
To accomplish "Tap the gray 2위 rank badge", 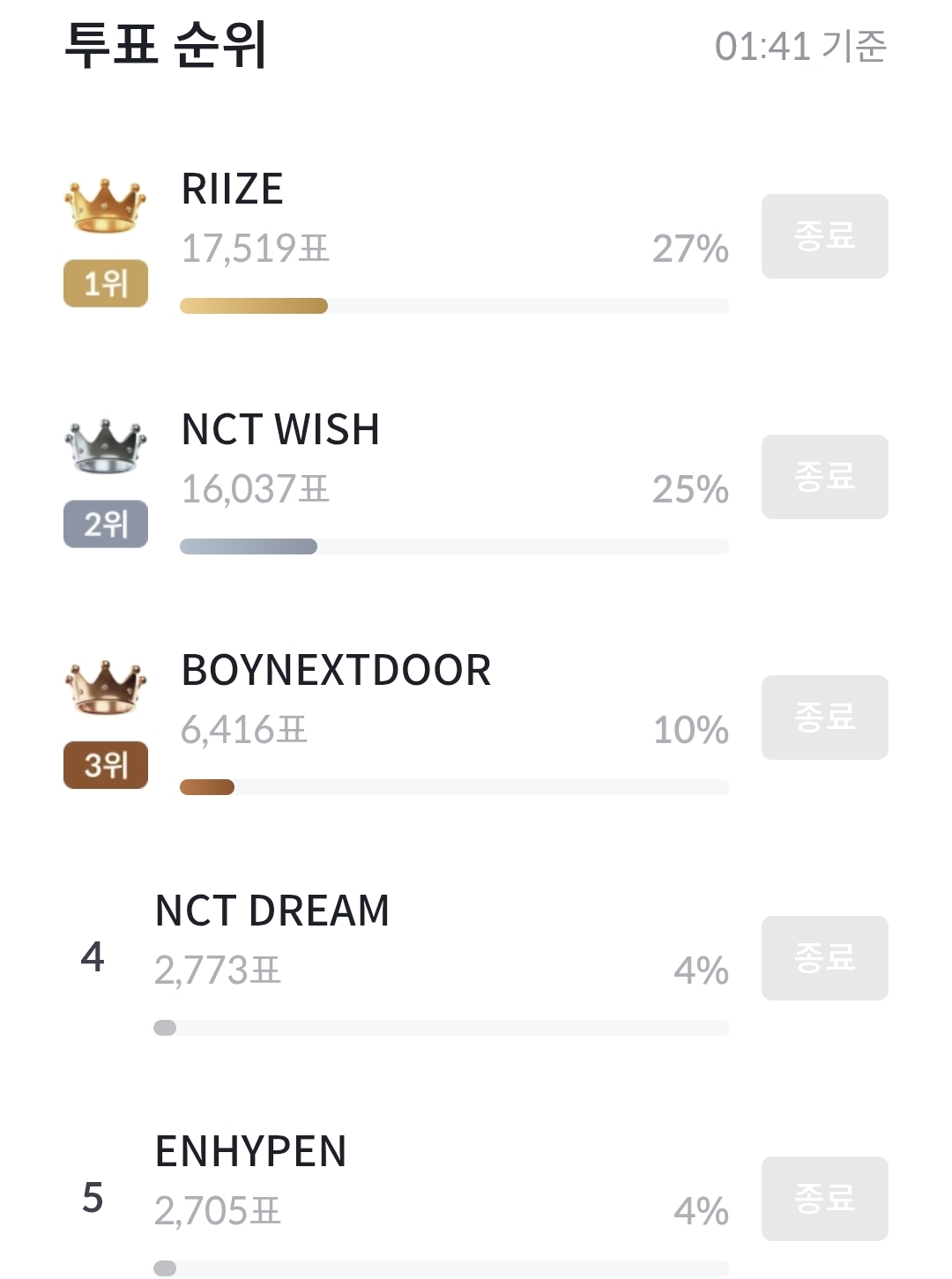I will [x=106, y=524].
